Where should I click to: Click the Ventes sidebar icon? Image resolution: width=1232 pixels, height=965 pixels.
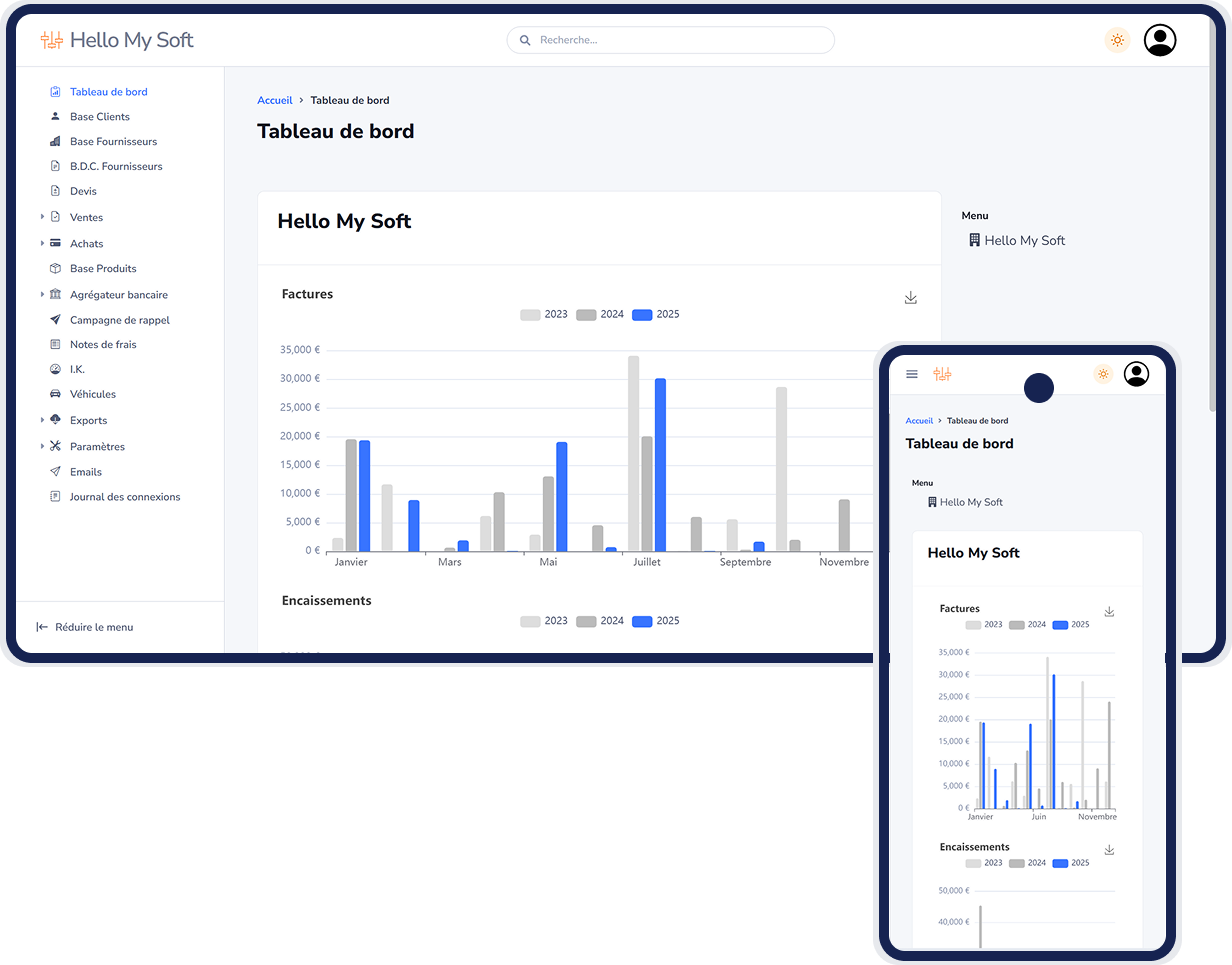56,217
